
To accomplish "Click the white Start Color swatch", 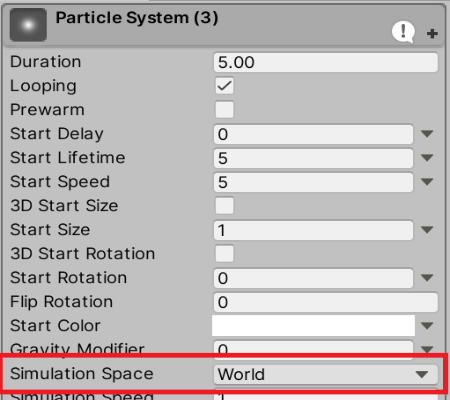I will (x=313, y=325).
